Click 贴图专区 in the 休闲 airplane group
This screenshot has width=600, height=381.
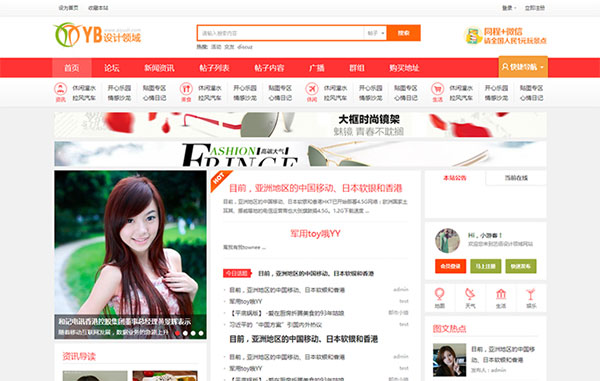[x=406, y=88]
